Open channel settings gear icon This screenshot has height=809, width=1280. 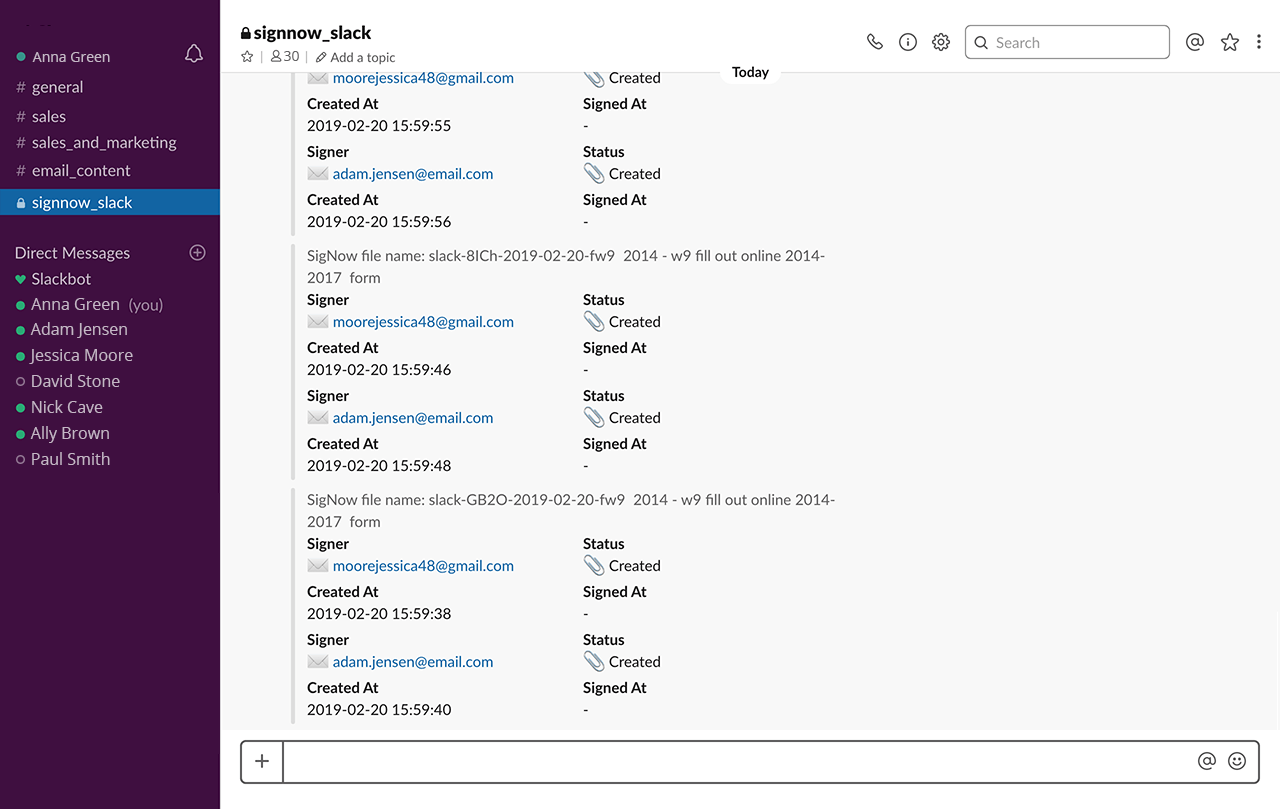[x=941, y=42]
